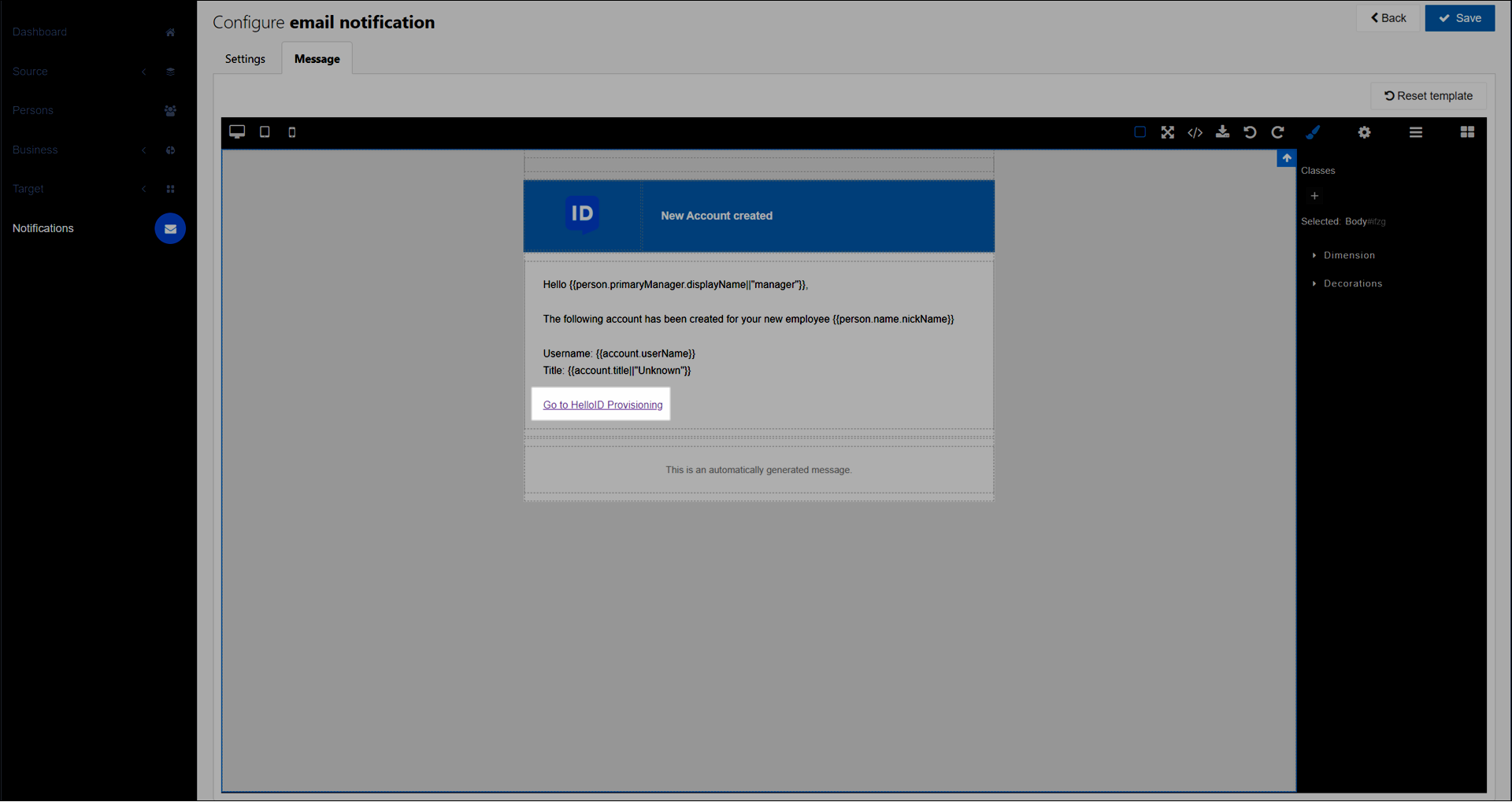Click the blue select-parent arrow icon
Image resolution: width=1512 pixels, height=802 pixels.
[x=1287, y=158]
